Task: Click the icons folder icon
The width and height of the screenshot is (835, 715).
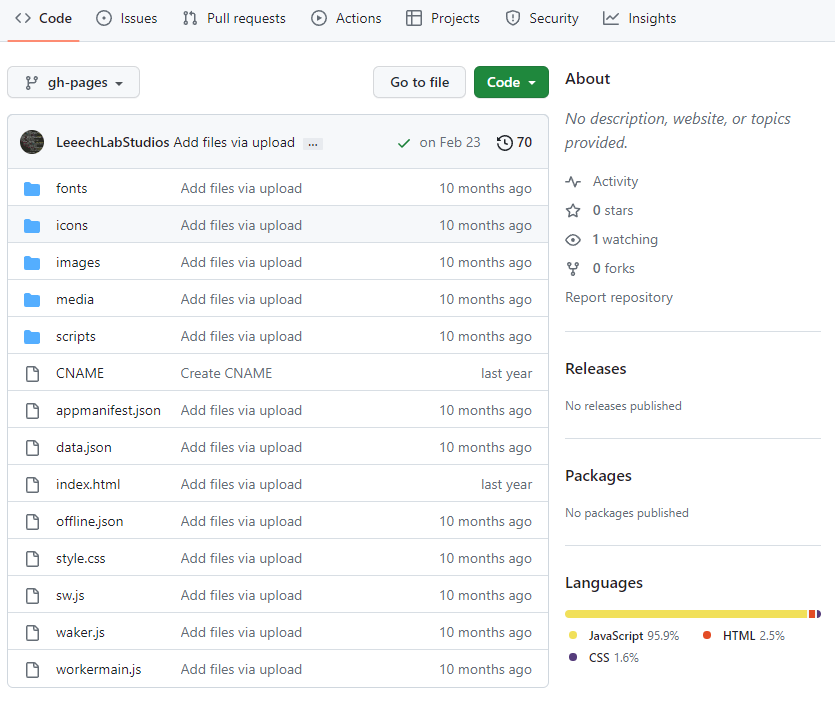Action: tap(32, 226)
